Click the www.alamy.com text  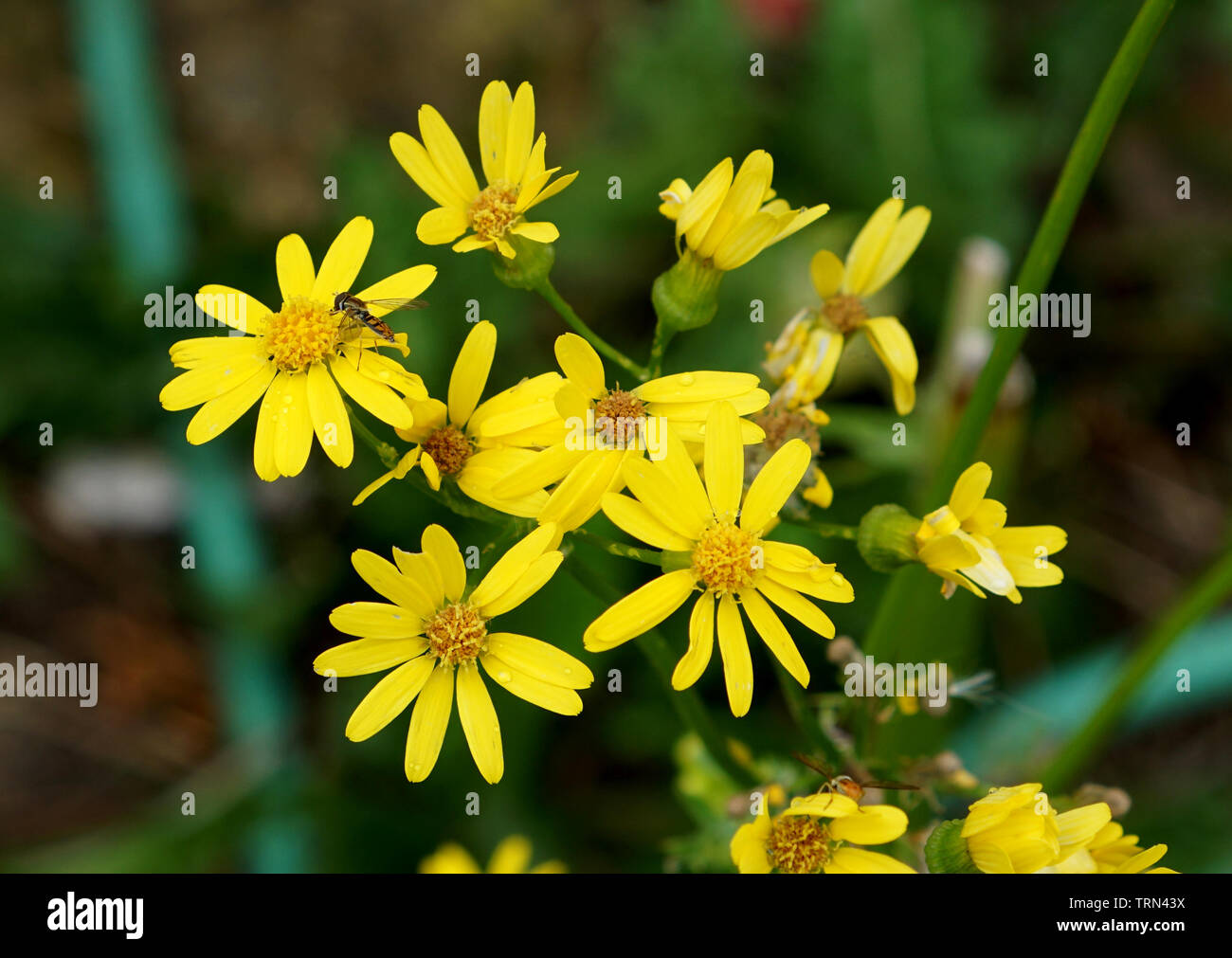point(1123,930)
